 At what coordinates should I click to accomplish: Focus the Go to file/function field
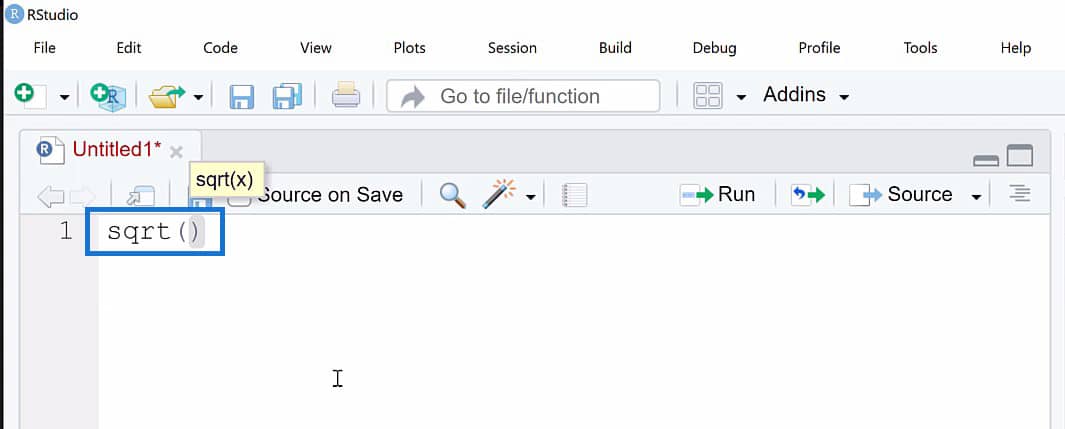523,96
